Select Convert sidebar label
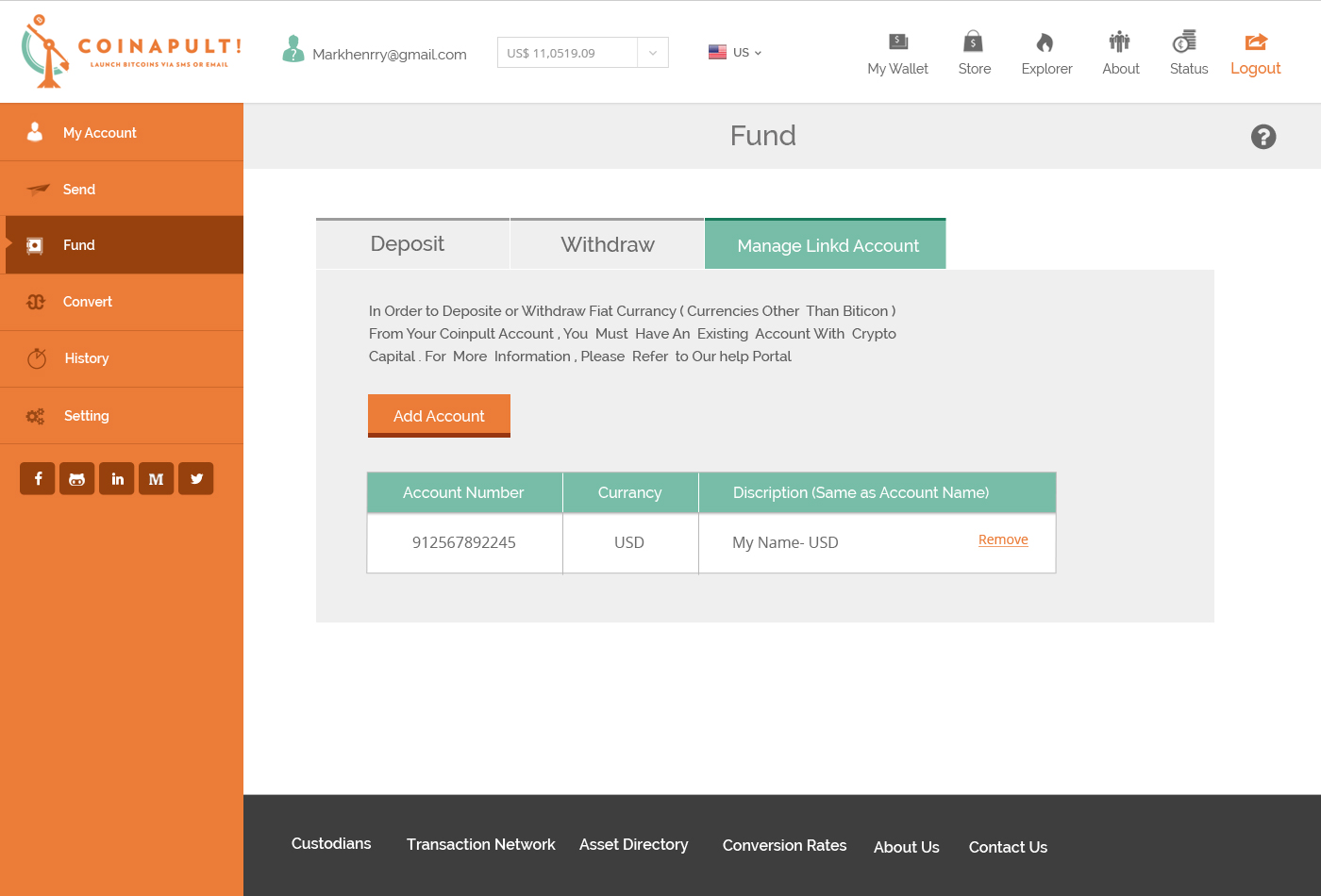The height and width of the screenshot is (896, 1321). click(88, 302)
